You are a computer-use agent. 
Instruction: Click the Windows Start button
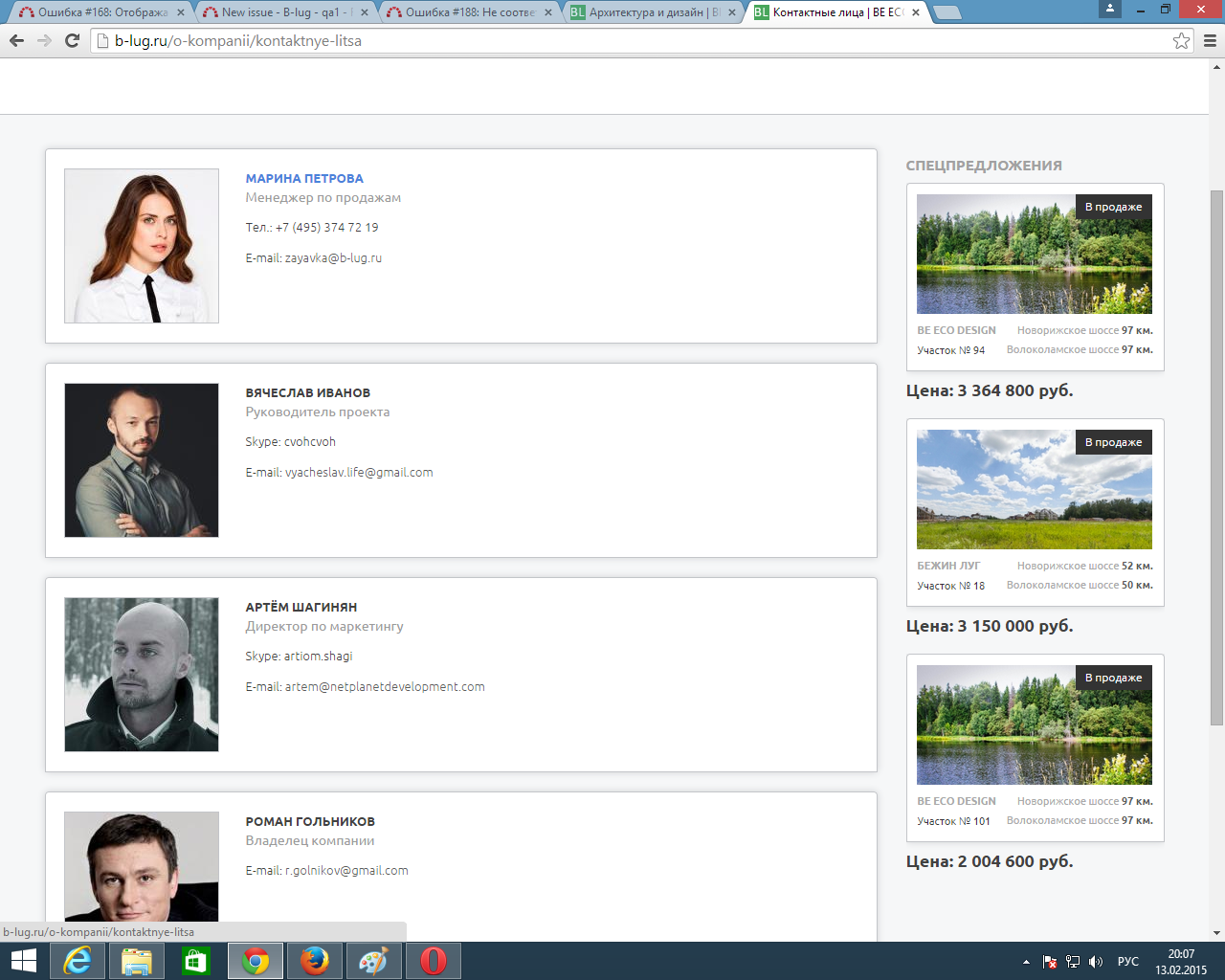tap(23, 961)
